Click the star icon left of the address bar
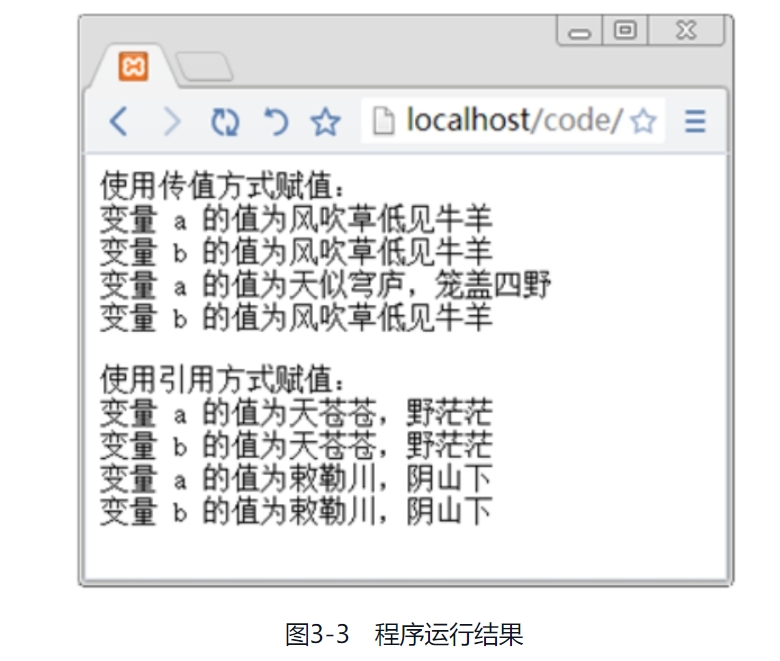780x661 pixels. [325, 122]
